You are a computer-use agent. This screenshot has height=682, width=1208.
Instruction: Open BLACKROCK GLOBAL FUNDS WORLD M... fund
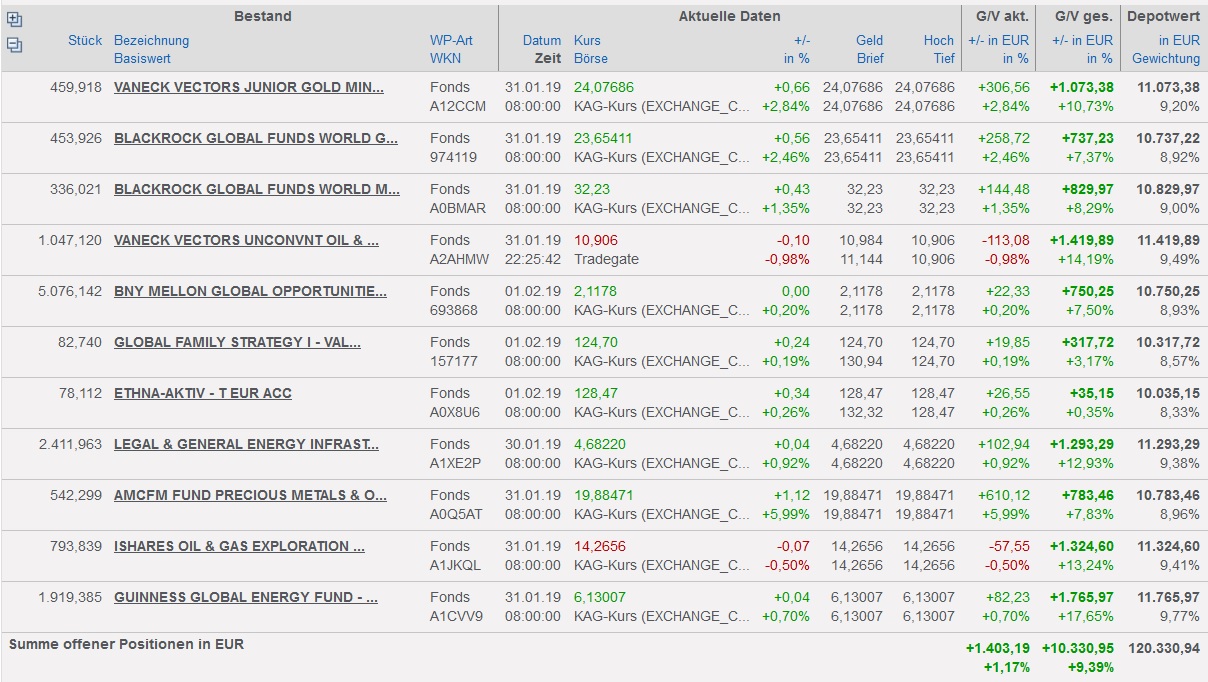click(257, 189)
